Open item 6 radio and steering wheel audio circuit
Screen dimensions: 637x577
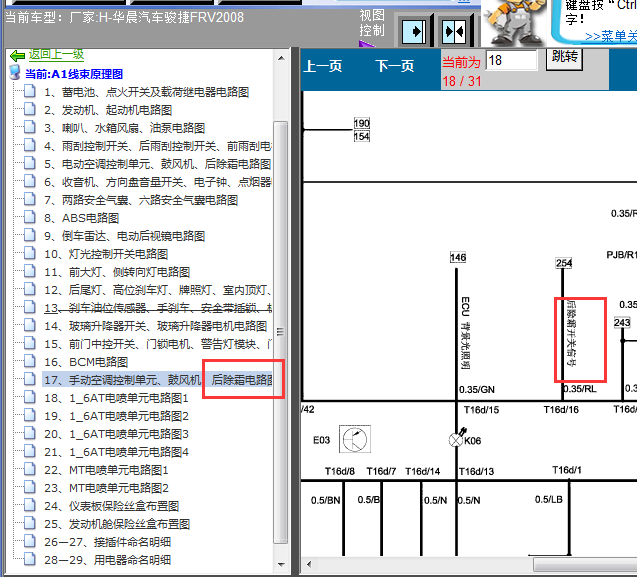pyautogui.click(x=158, y=182)
